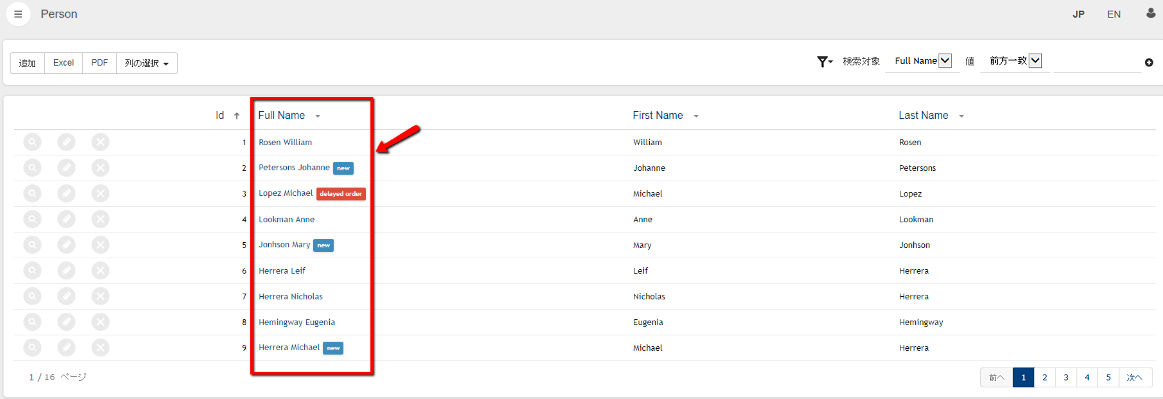Viewport: 1163px width, 399px height.
Task: Delete the Lopez Michael row
Action: pyautogui.click(x=101, y=194)
